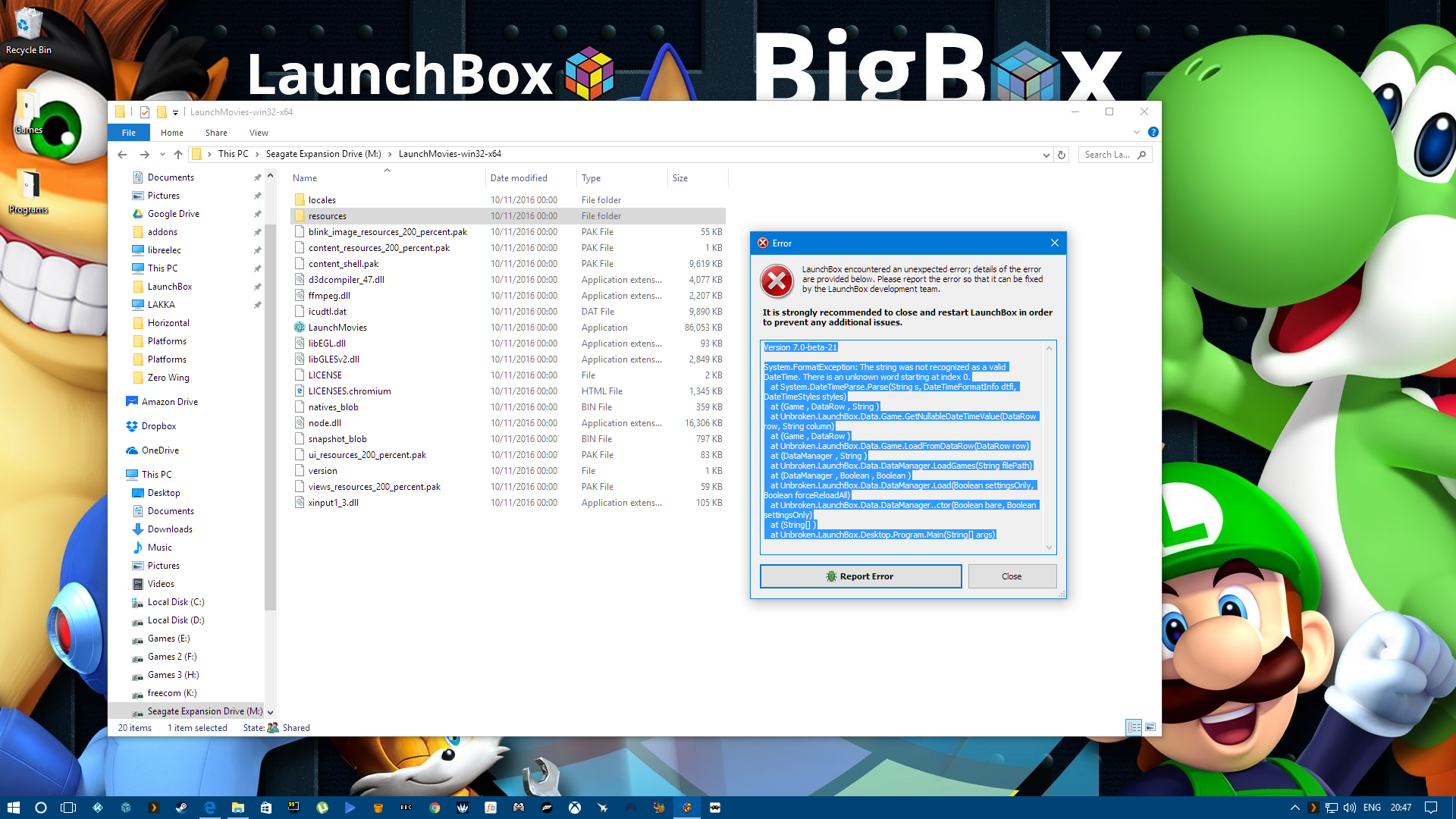Image resolution: width=1456 pixels, height=819 pixels.
Task: Open the Windows Start menu
Action: (x=13, y=808)
